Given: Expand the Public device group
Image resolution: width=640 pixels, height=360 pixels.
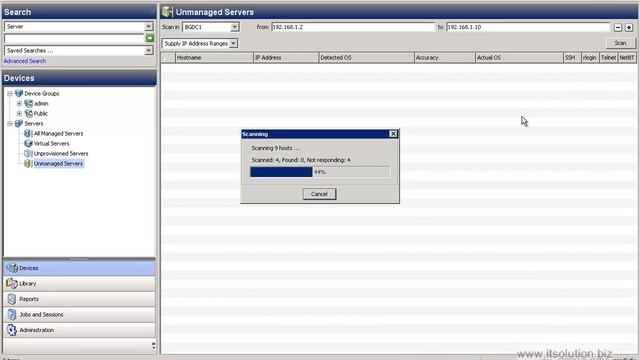Looking at the screenshot, I should point(19,113).
